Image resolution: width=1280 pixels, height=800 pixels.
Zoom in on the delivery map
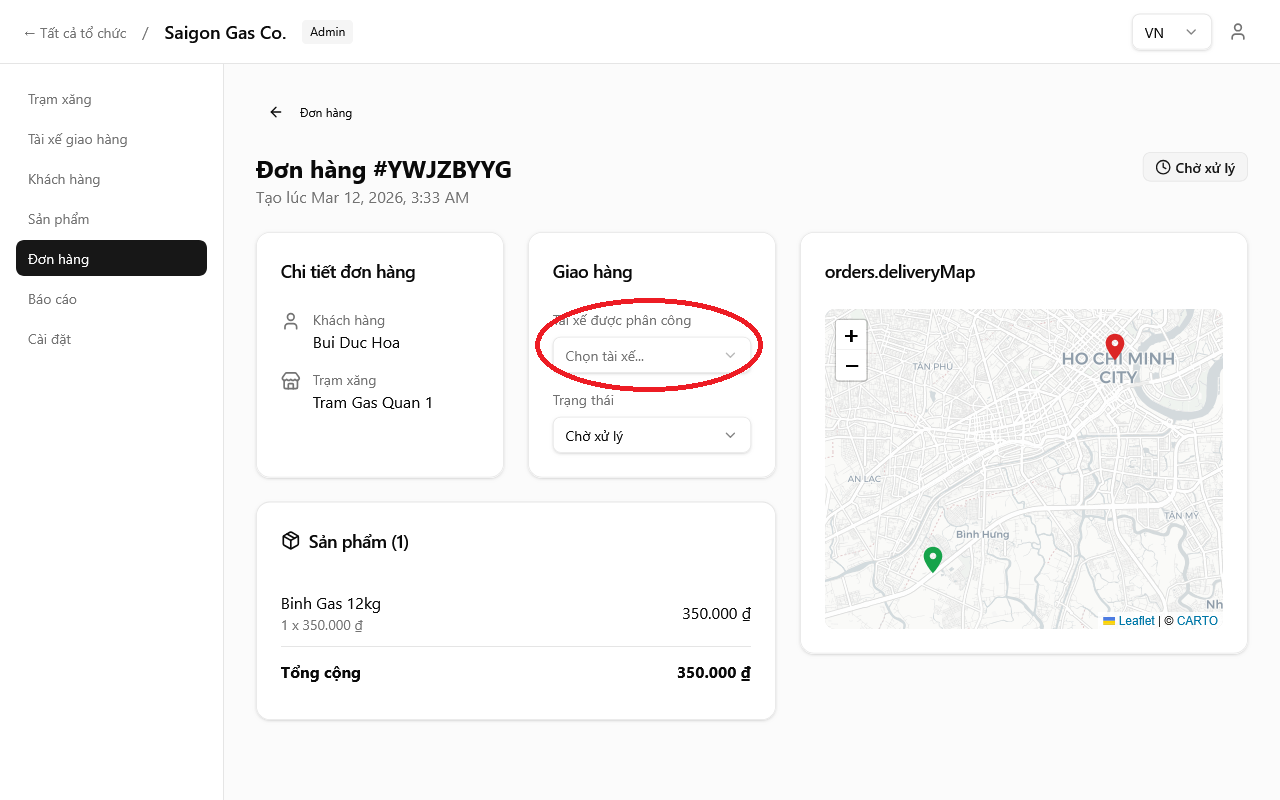pos(851,336)
